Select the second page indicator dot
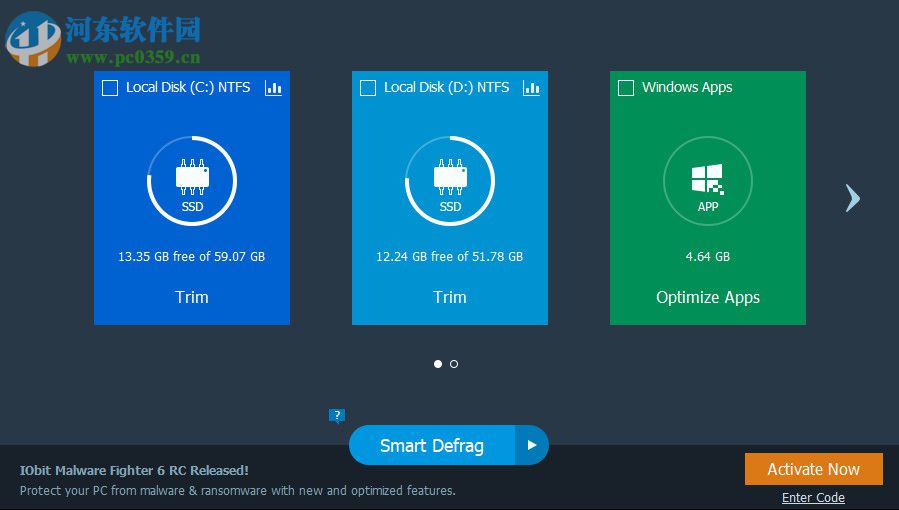 tap(454, 364)
